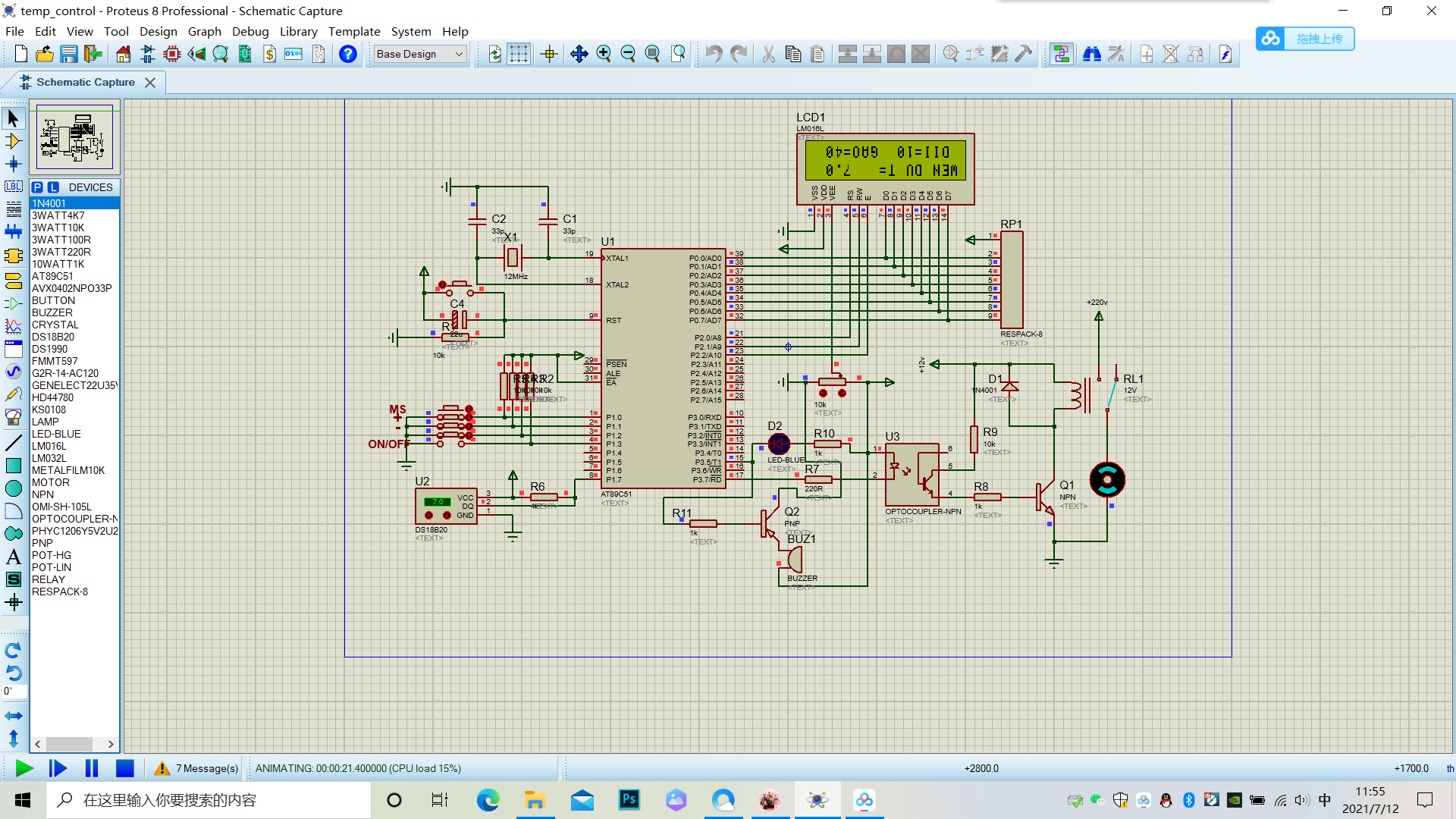This screenshot has height=819, width=1456.
Task: Open PCB Layout chip icon
Action: tap(171, 54)
